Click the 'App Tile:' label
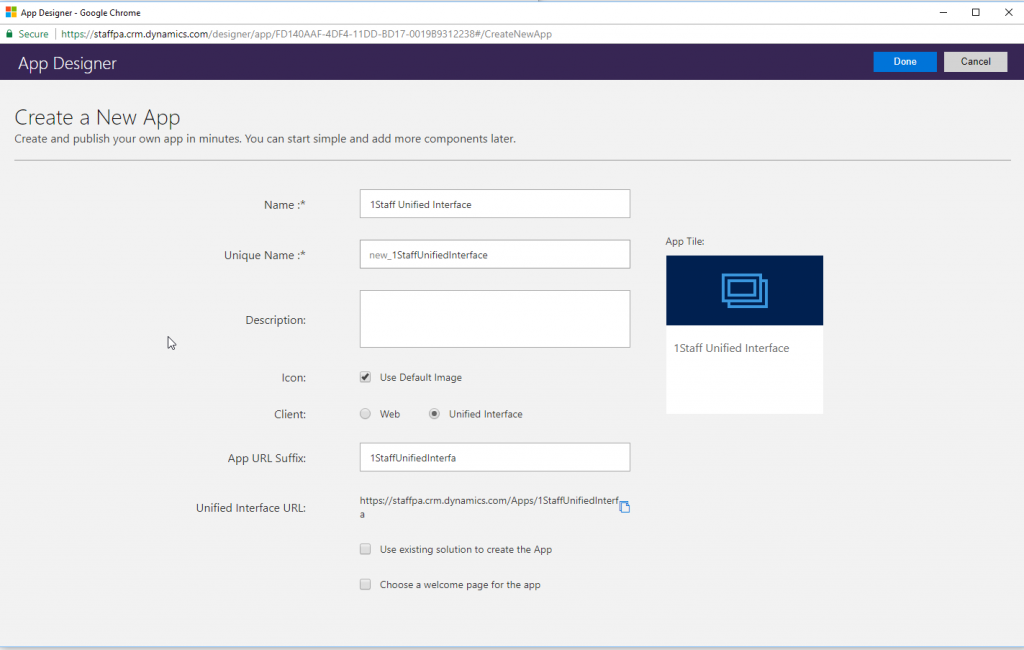The width and height of the screenshot is (1024, 650). pyautogui.click(x=685, y=241)
